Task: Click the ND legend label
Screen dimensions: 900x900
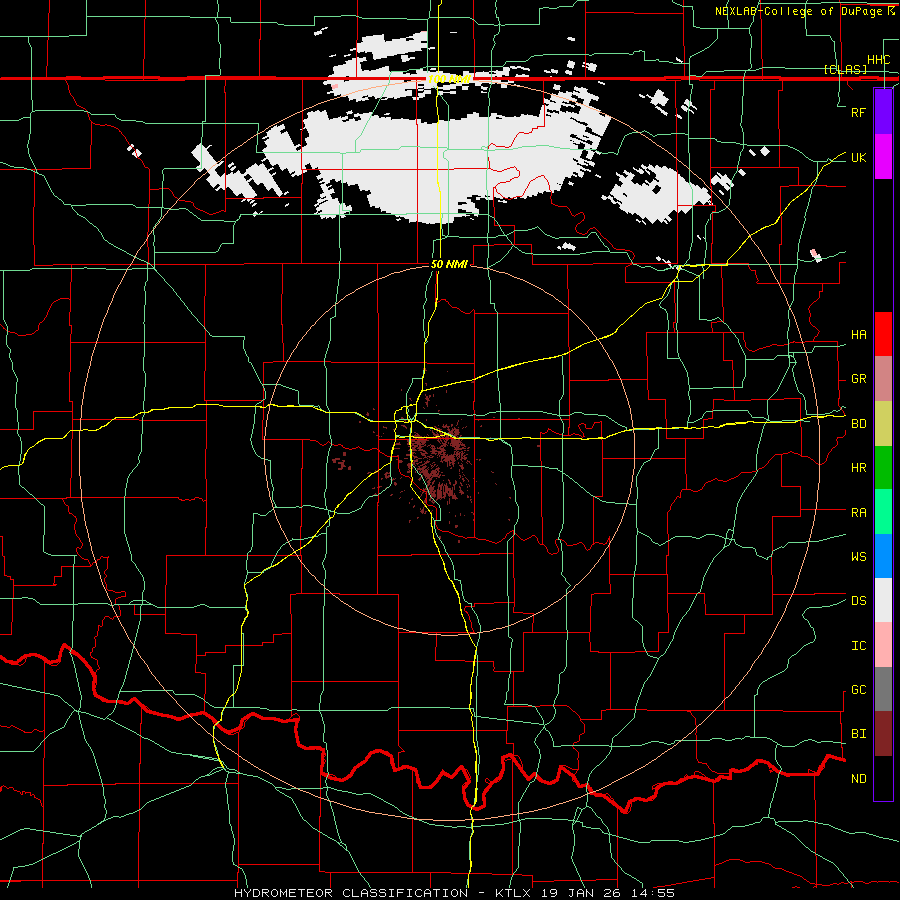Action: coord(859,779)
